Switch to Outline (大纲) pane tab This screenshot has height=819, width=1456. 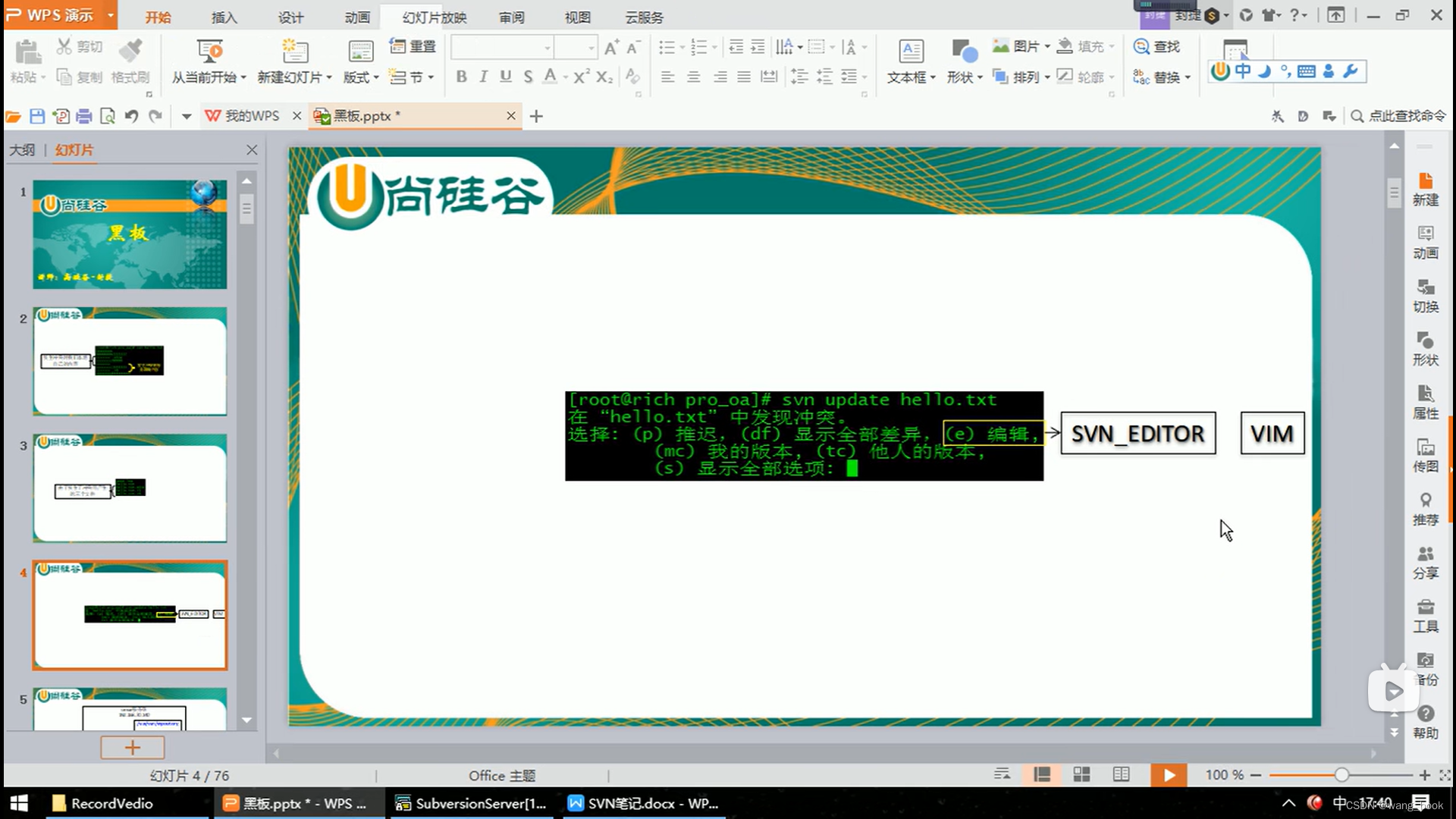[x=22, y=150]
